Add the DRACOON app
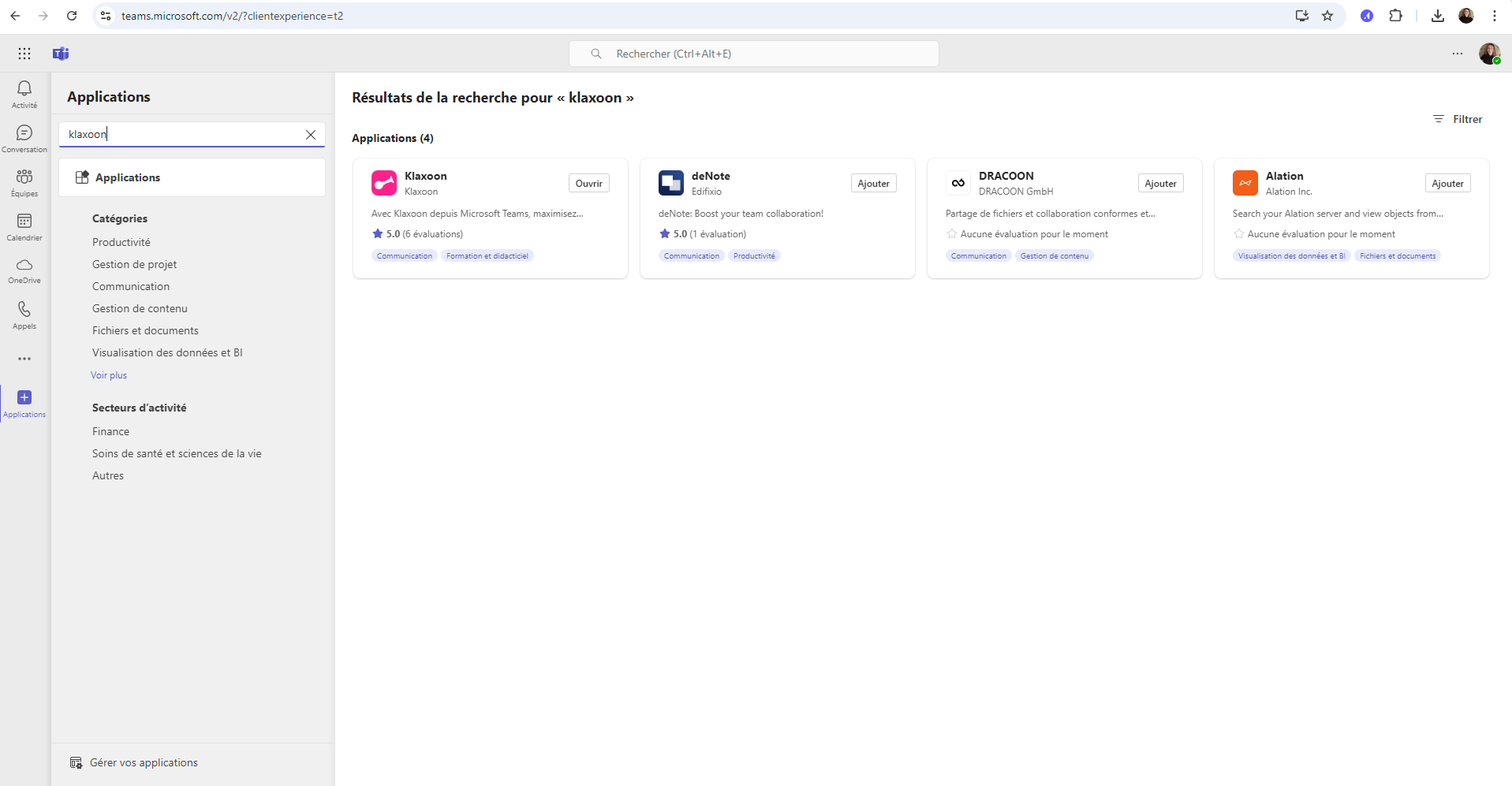 point(1160,184)
